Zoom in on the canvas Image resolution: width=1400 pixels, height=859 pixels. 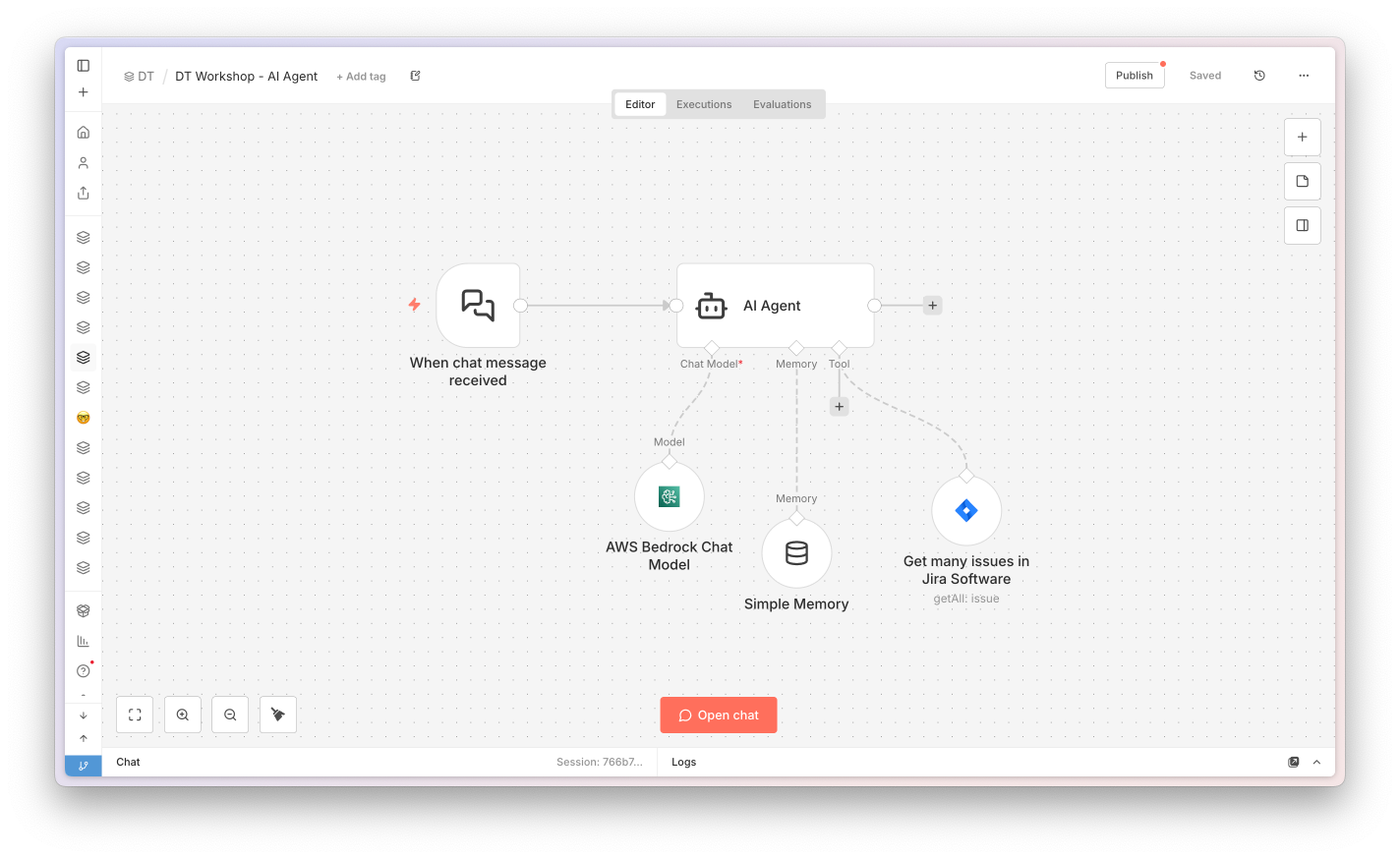[x=183, y=715]
